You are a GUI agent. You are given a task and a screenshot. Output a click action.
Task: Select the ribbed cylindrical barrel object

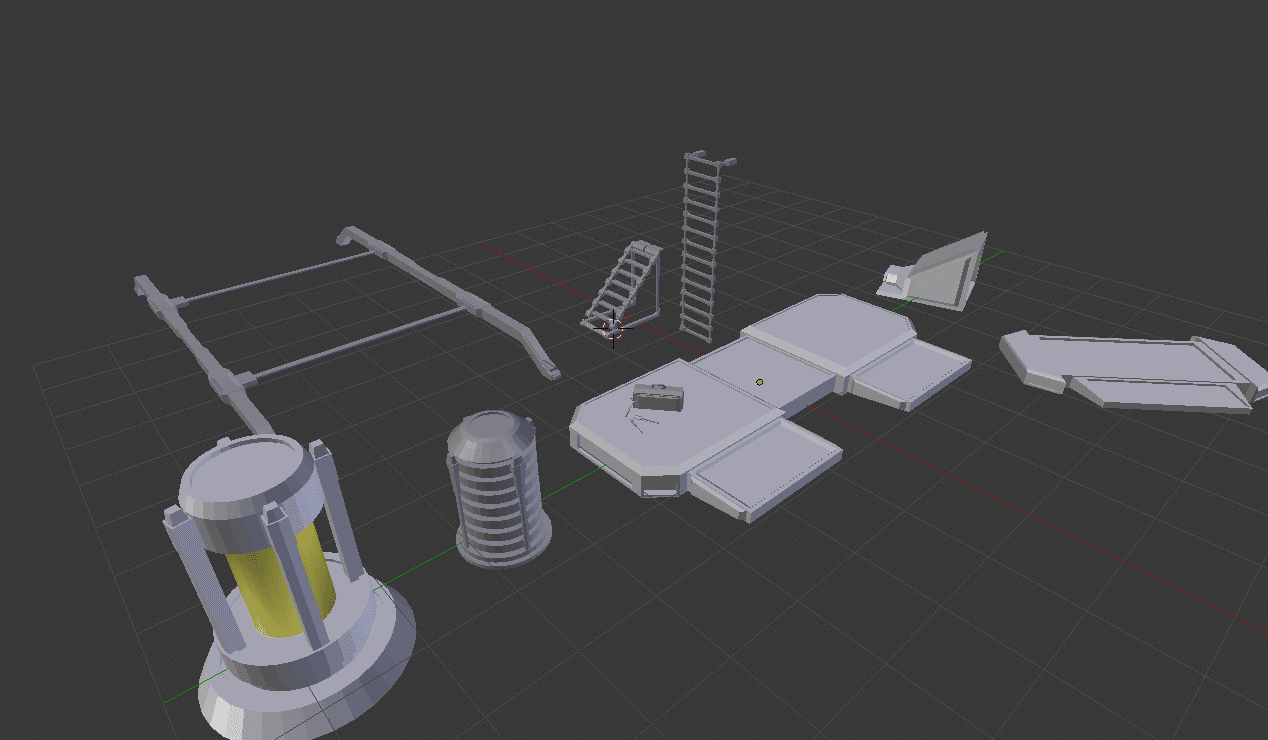tap(498, 488)
